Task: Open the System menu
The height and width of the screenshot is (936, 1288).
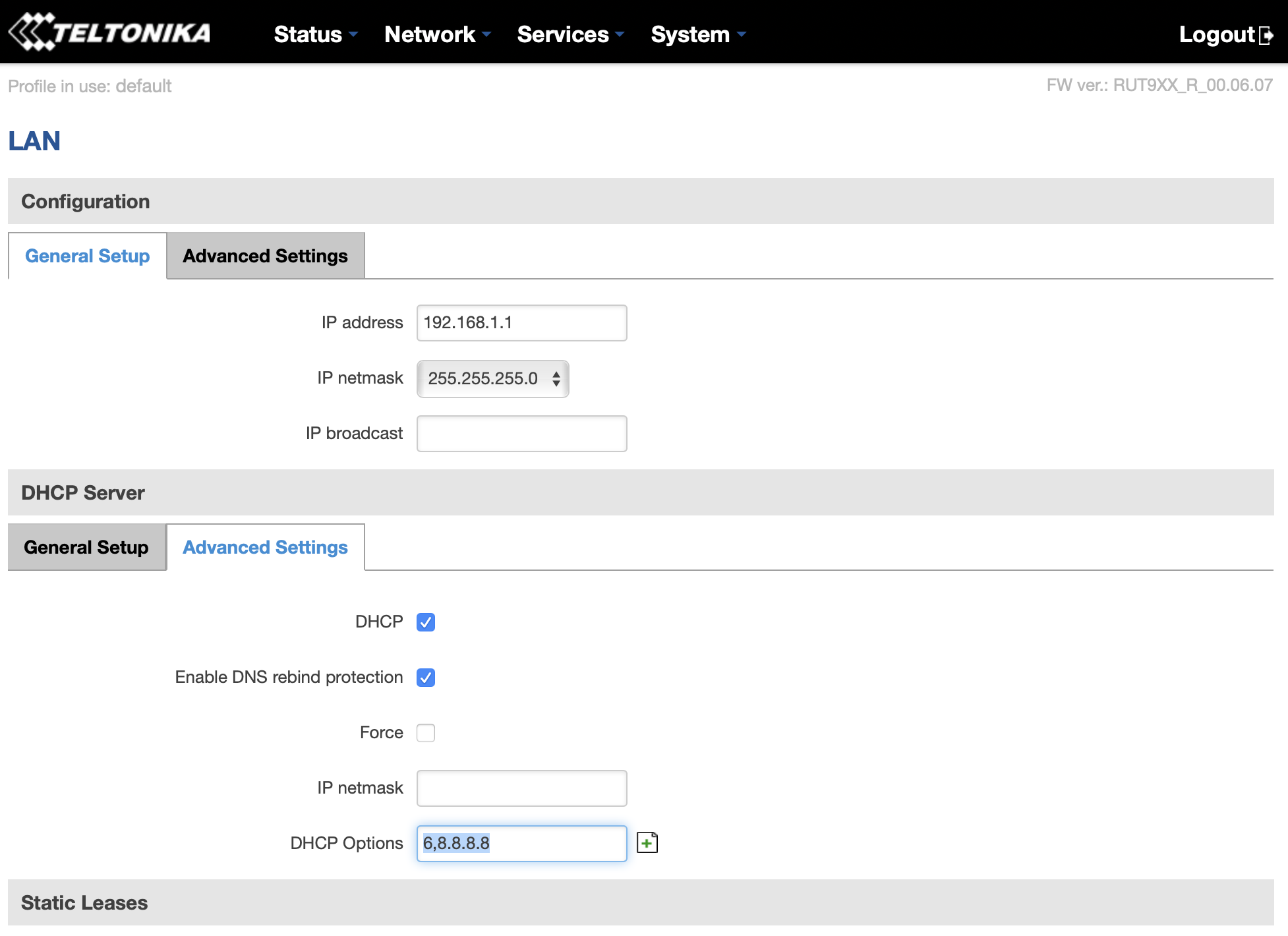Action: pyautogui.click(x=697, y=34)
